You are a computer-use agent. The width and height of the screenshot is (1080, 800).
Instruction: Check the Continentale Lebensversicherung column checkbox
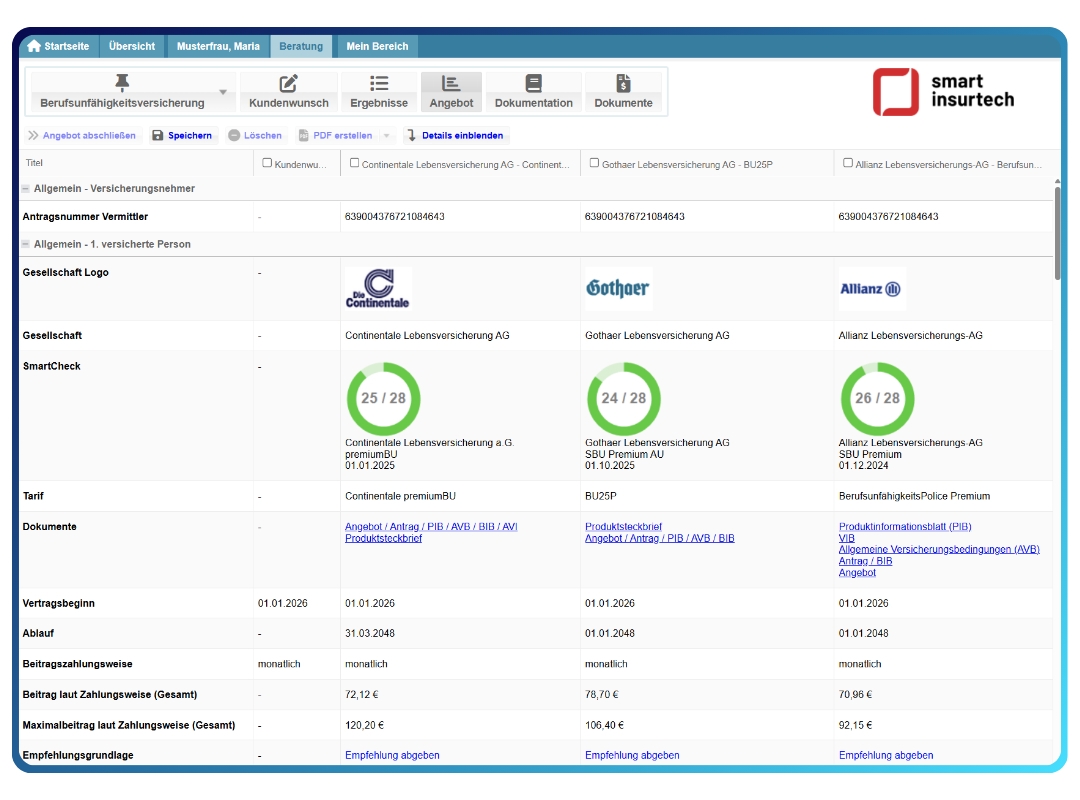click(355, 163)
